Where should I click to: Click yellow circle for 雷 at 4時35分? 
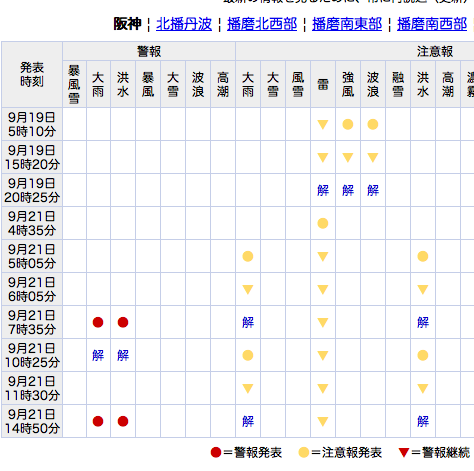click(x=323, y=223)
